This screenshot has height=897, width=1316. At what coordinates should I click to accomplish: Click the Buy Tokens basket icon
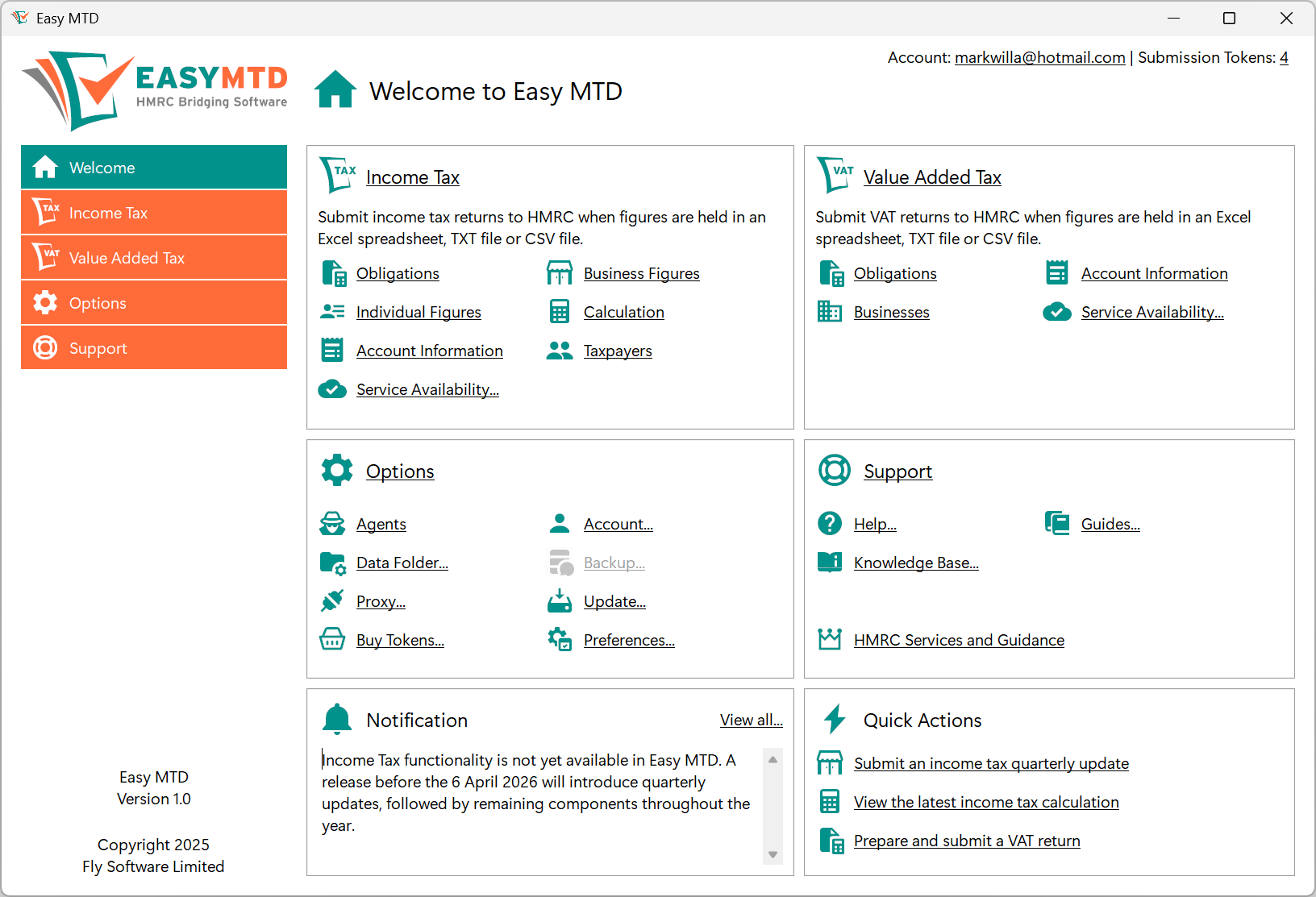pos(332,639)
